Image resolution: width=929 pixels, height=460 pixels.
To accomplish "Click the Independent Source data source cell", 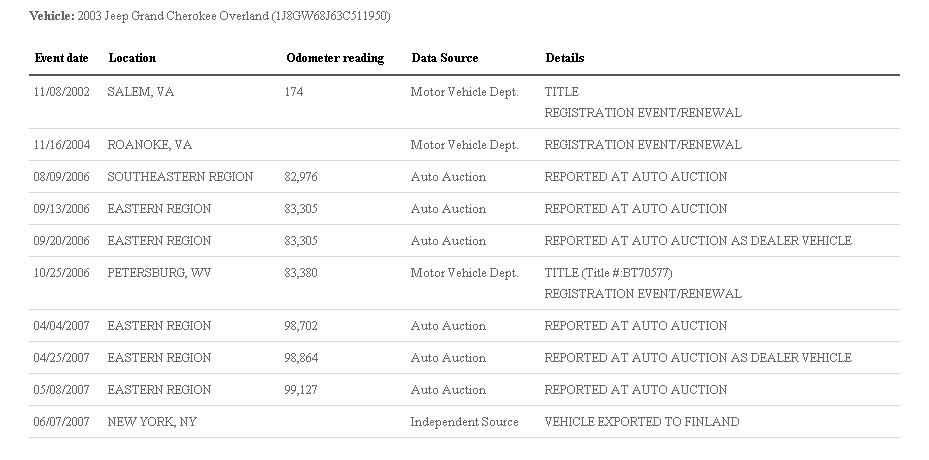I will (x=464, y=421).
